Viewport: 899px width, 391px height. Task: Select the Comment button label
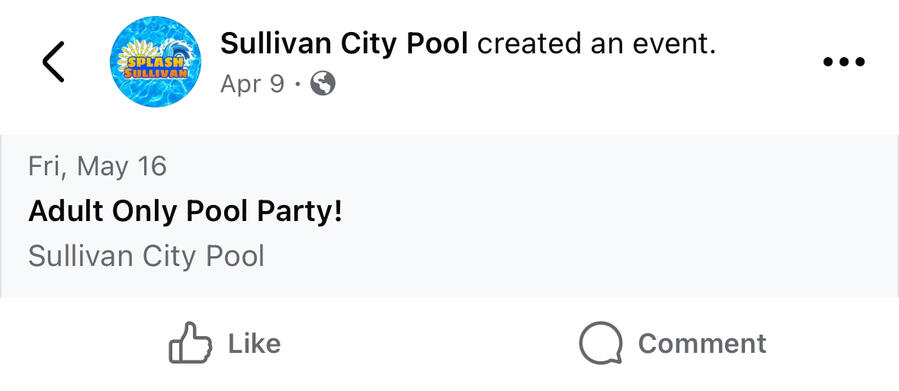tap(702, 343)
